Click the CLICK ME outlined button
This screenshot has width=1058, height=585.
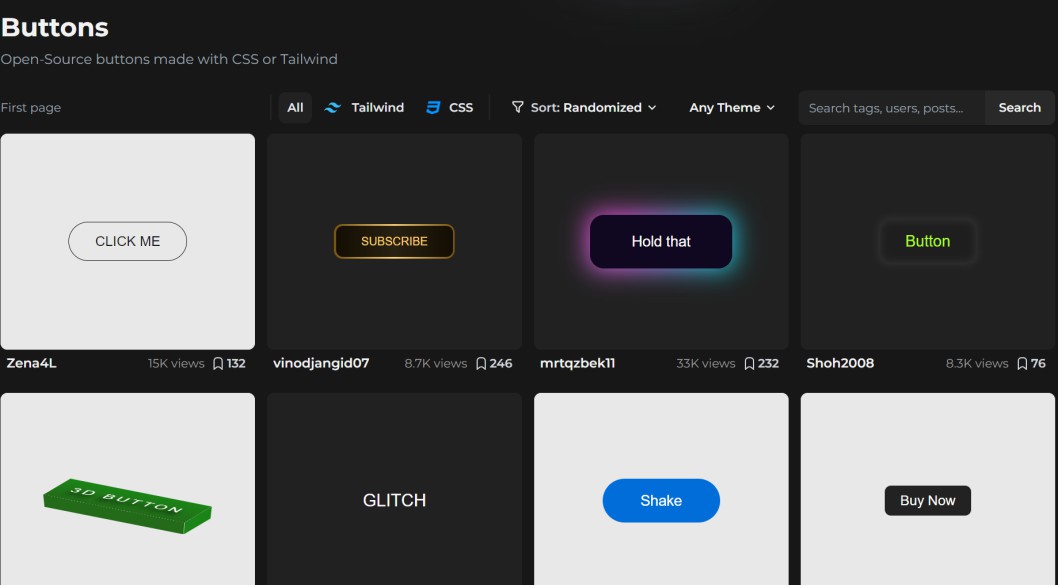(x=128, y=242)
